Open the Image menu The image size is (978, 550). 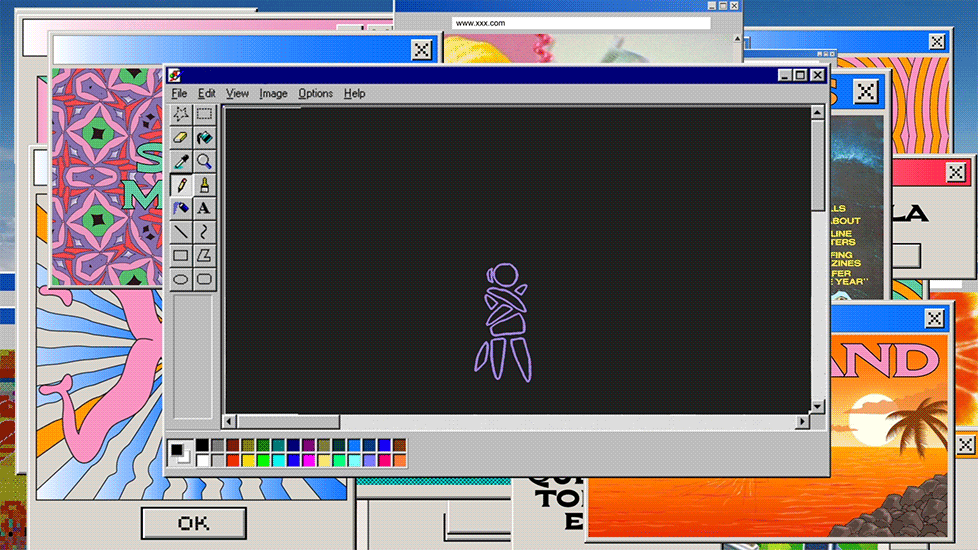(x=273, y=94)
